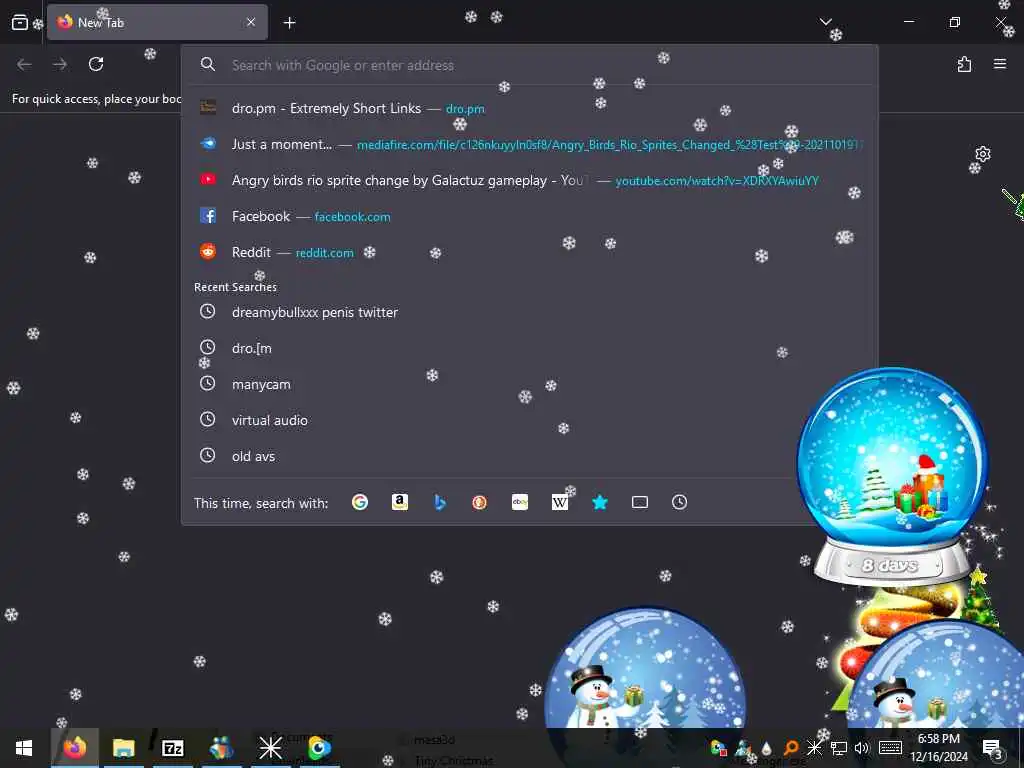This screenshot has height=768, width=1024.
Task: Open File Explorer from the taskbar
Action: click(123, 748)
